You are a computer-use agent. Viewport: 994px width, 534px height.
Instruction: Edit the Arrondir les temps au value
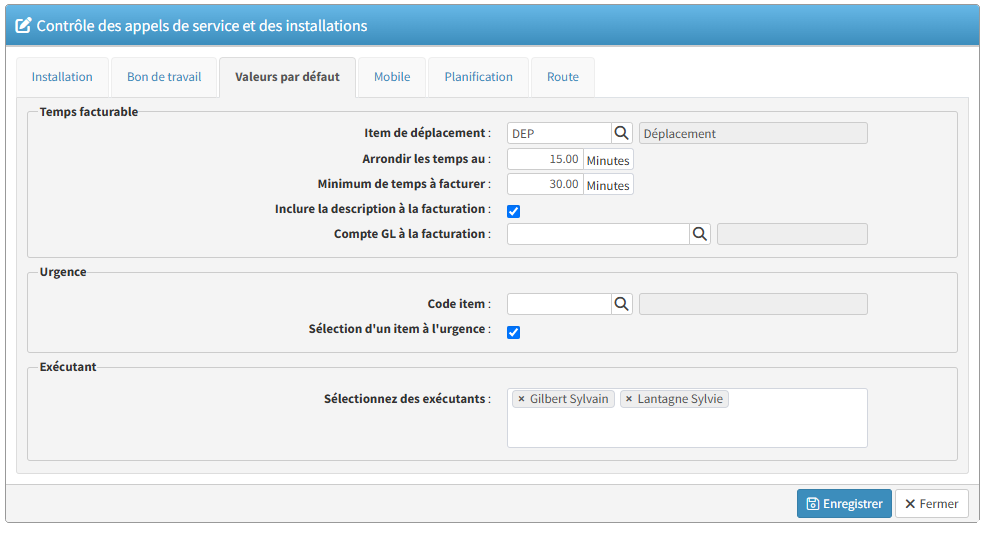click(545, 159)
